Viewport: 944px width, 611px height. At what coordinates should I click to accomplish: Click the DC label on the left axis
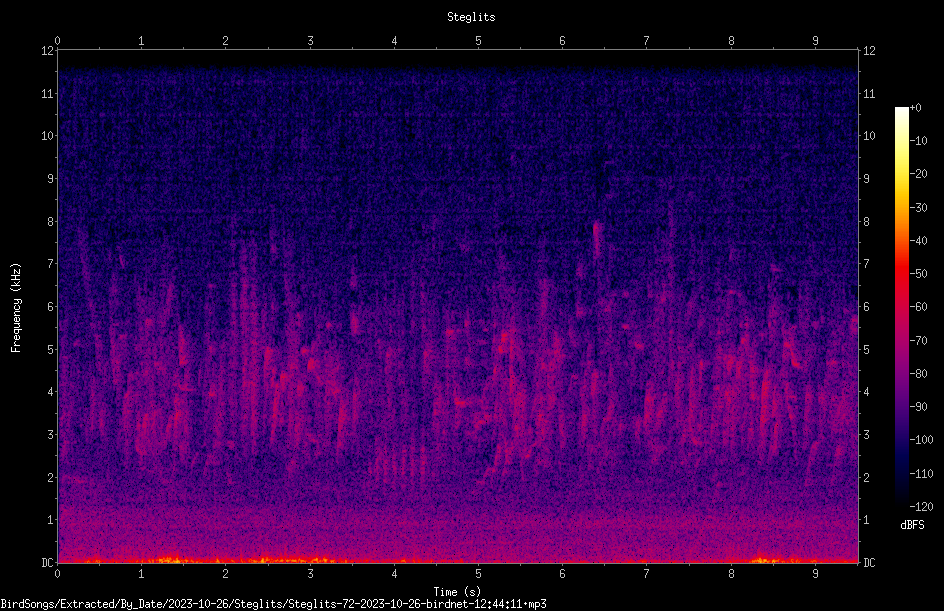click(x=48, y=562)
